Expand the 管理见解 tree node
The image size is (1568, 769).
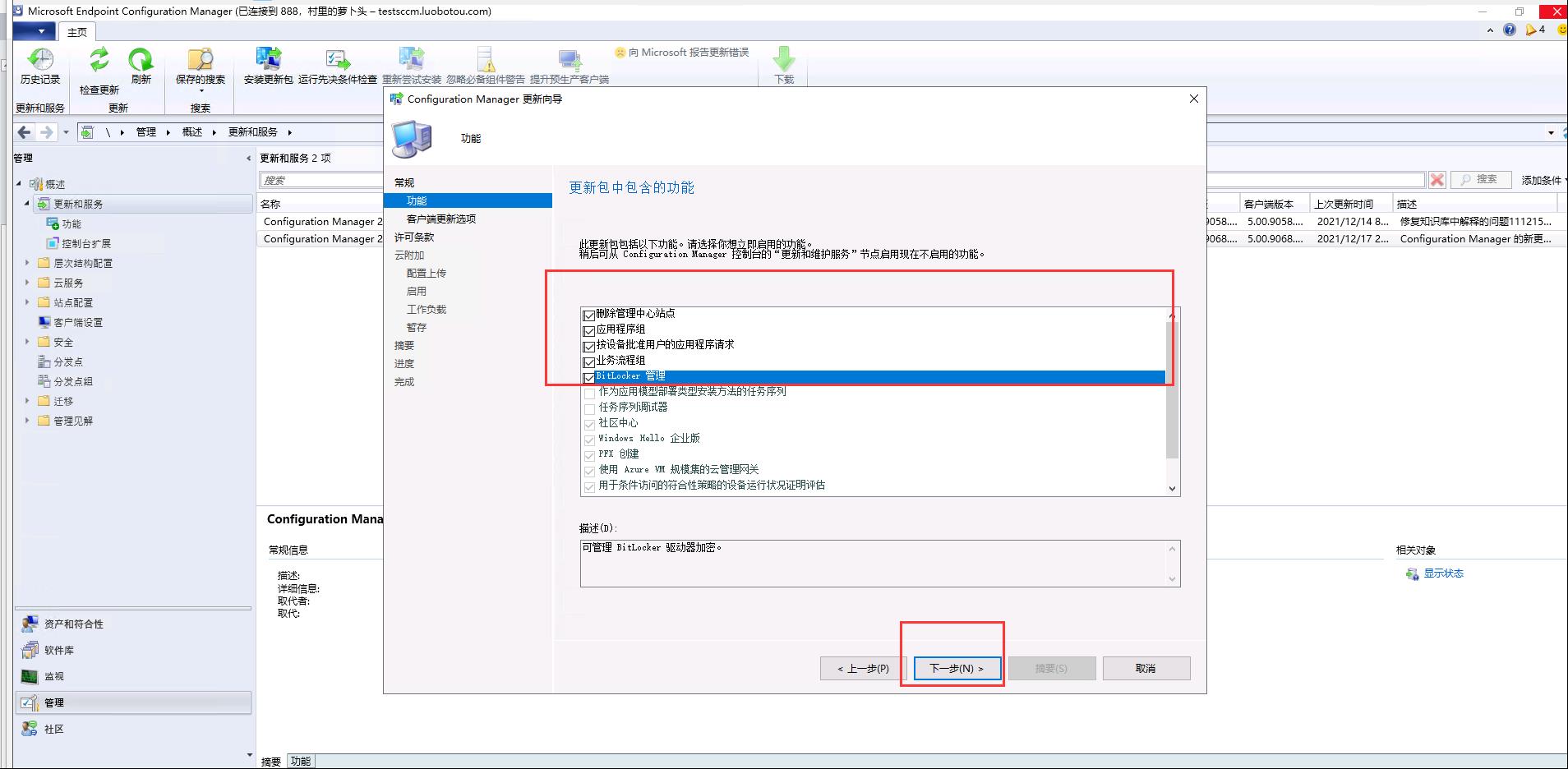click(x=27, y=421)
